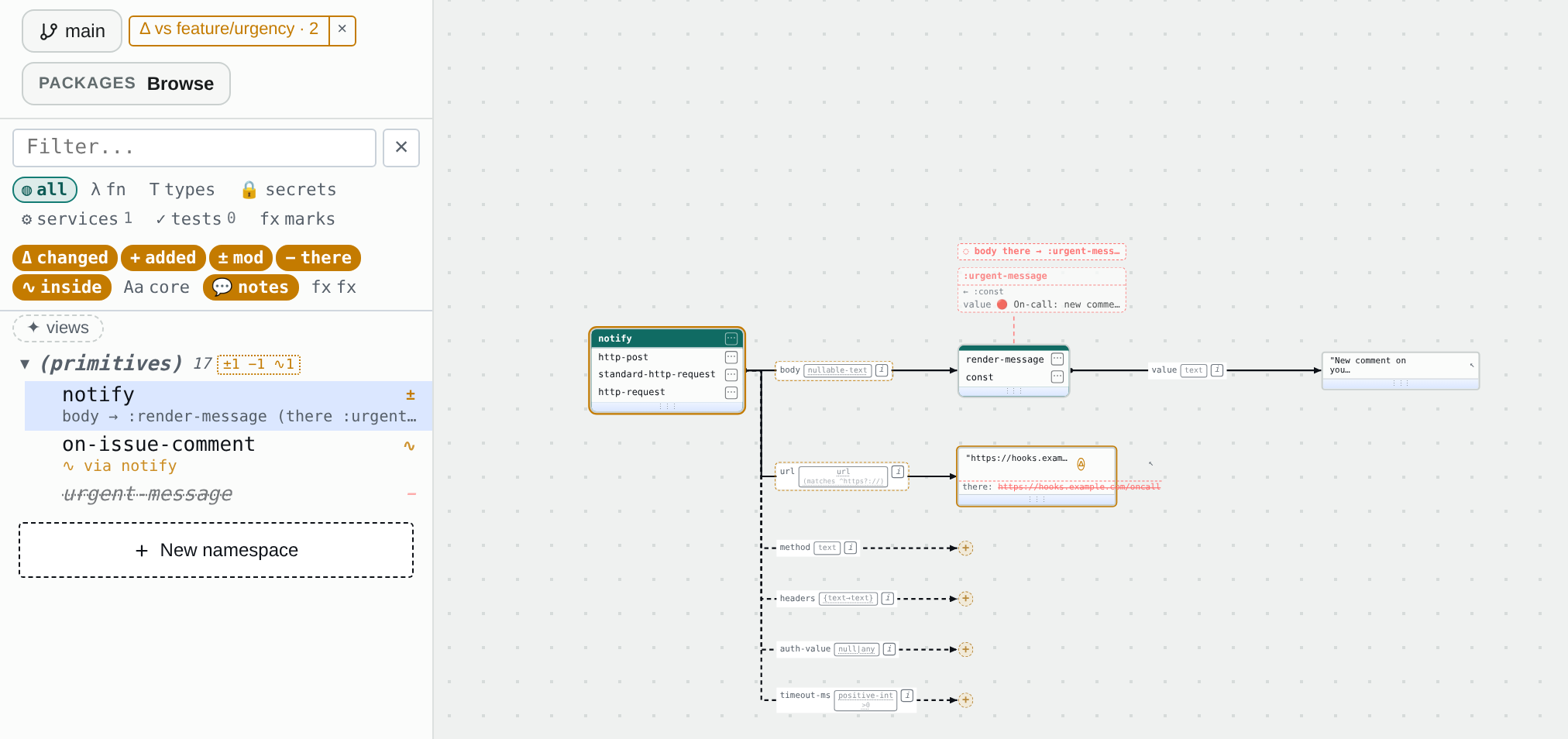Toggle the T types filter
Image resolution: width=1568 pixels, height=739 pixels.
(182, 190)
